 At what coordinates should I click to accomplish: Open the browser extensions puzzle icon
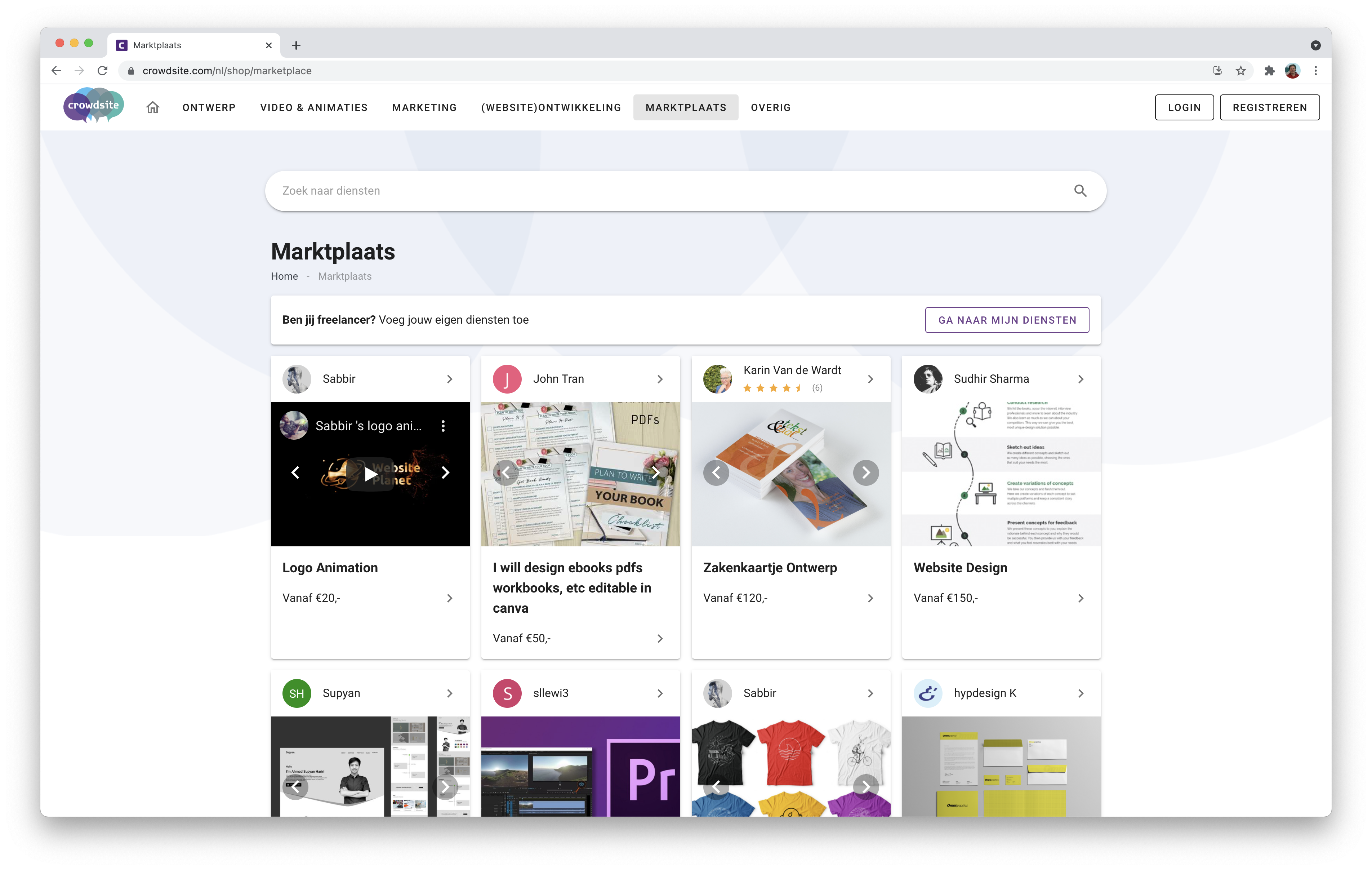click(1269, 71)
